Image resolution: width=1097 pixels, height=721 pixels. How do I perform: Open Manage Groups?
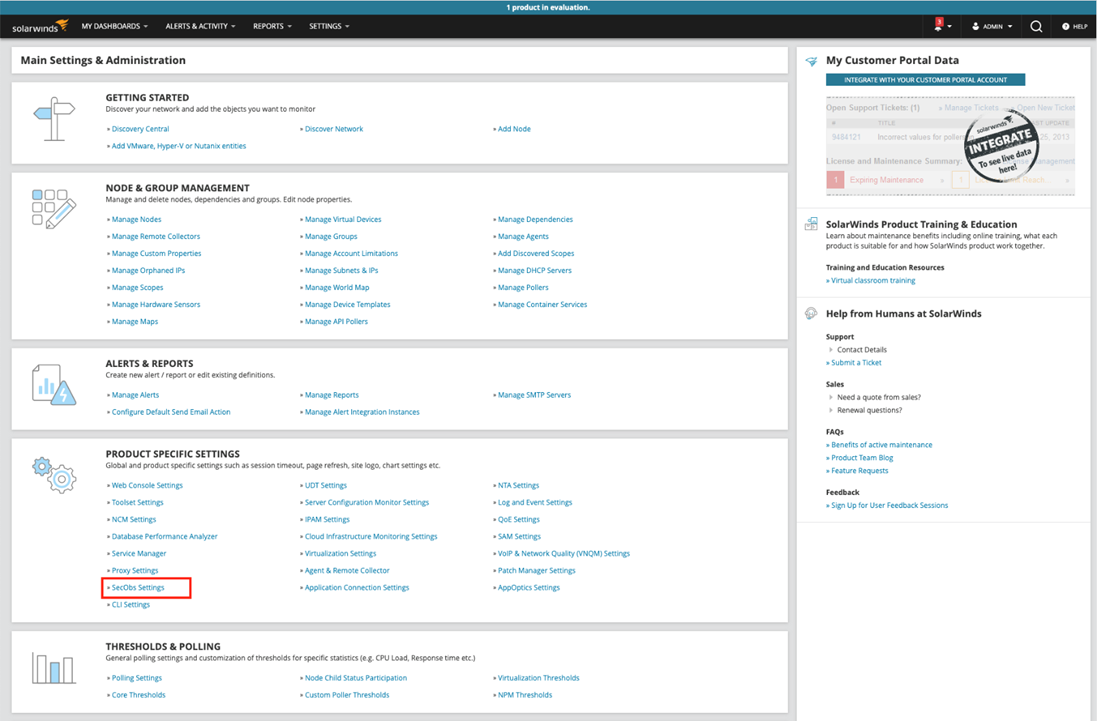[x=331, y=236]
